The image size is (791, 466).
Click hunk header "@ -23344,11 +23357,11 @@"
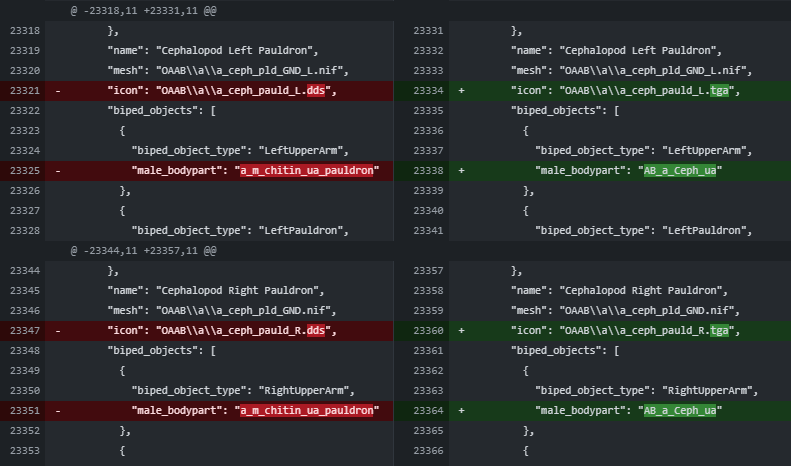[x=143, y=251]
